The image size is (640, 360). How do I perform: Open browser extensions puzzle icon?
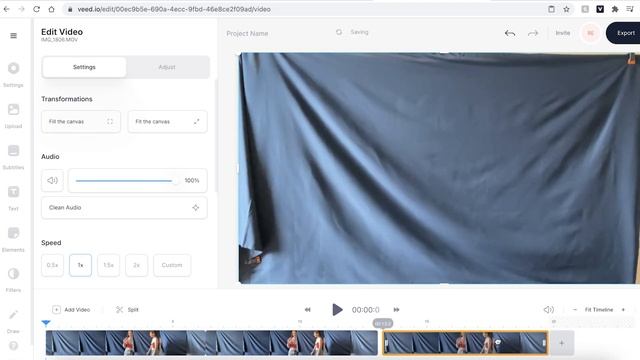coord(615,9)
